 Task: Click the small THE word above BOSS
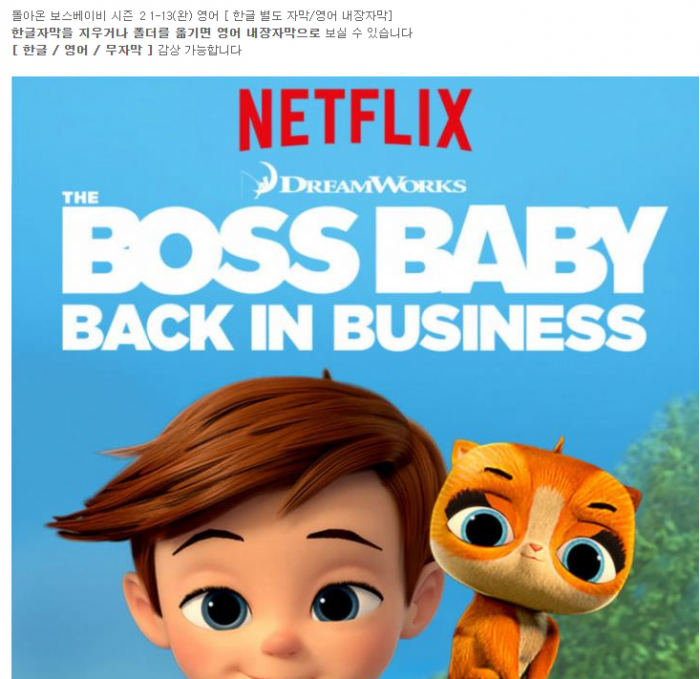click(x=80, y=197)
